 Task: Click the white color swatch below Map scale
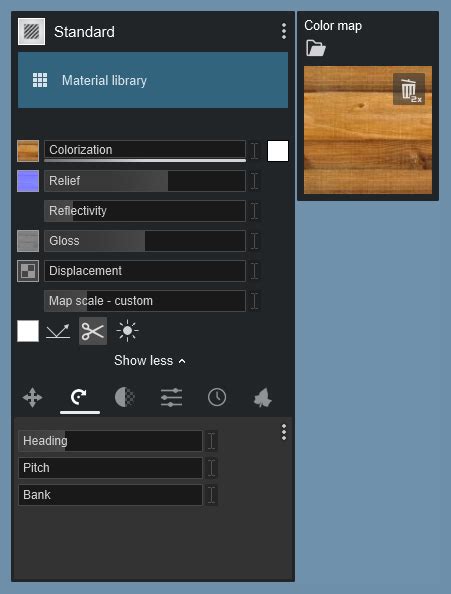[28, 331]
